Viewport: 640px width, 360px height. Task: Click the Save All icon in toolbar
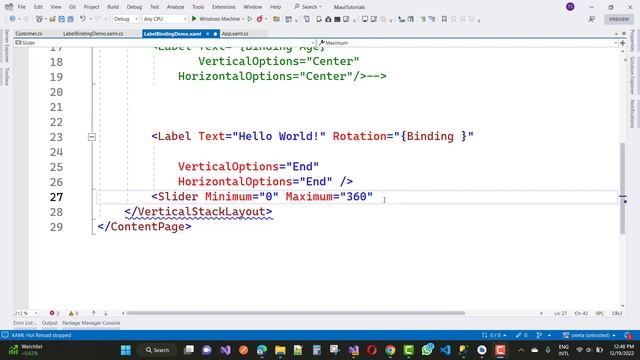click(x=71, y=19)
